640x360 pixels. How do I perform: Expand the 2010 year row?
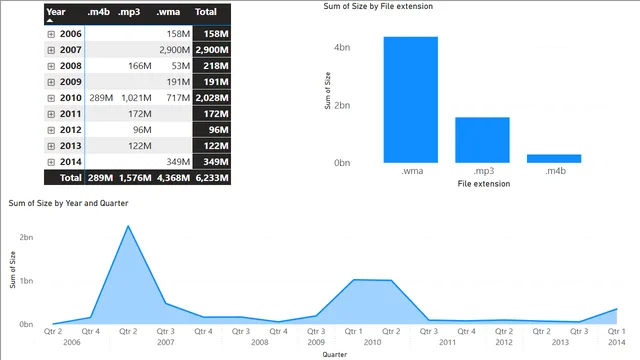(51, 98)
